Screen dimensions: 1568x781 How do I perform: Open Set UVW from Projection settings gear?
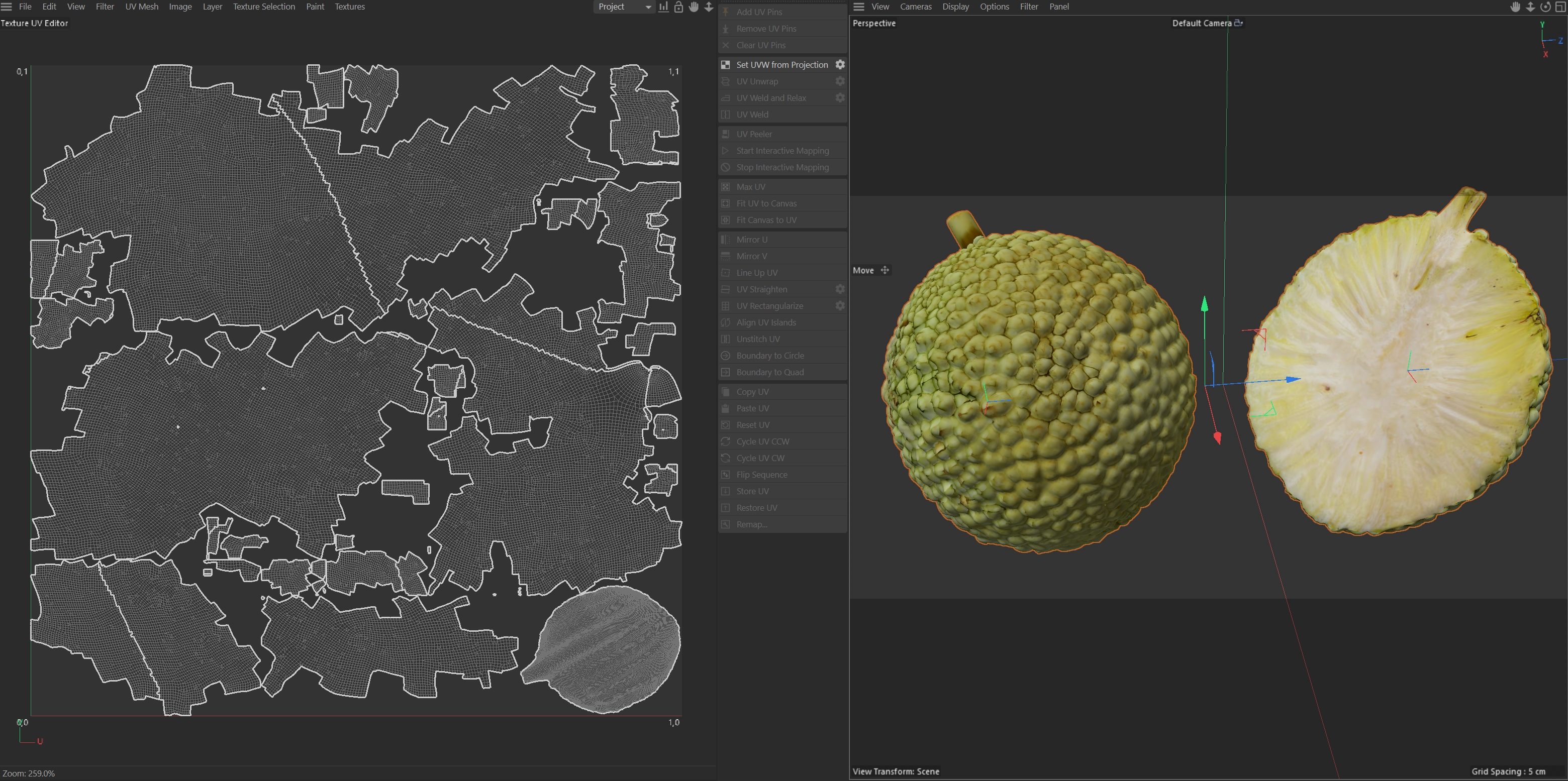click(840, 64)
